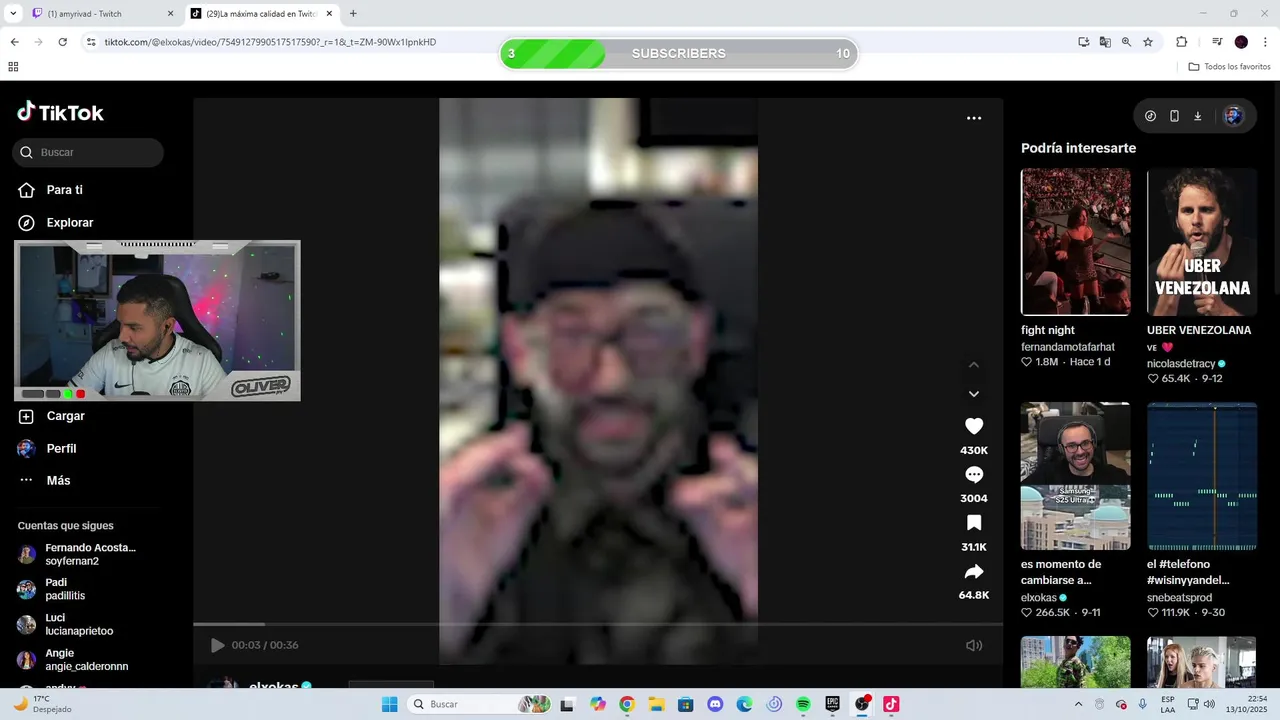
Task: Click the install app icon in address bar
Action: 1083,42
